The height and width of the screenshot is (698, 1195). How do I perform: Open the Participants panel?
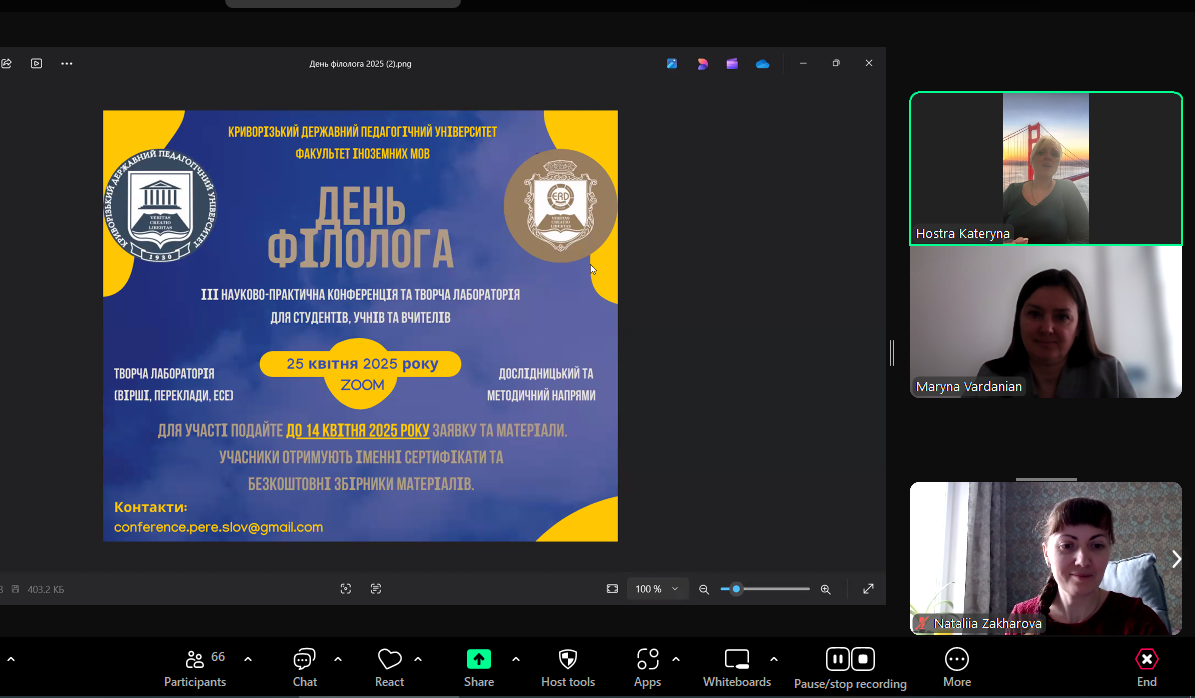pyautogui.click(x=195, y=667)
